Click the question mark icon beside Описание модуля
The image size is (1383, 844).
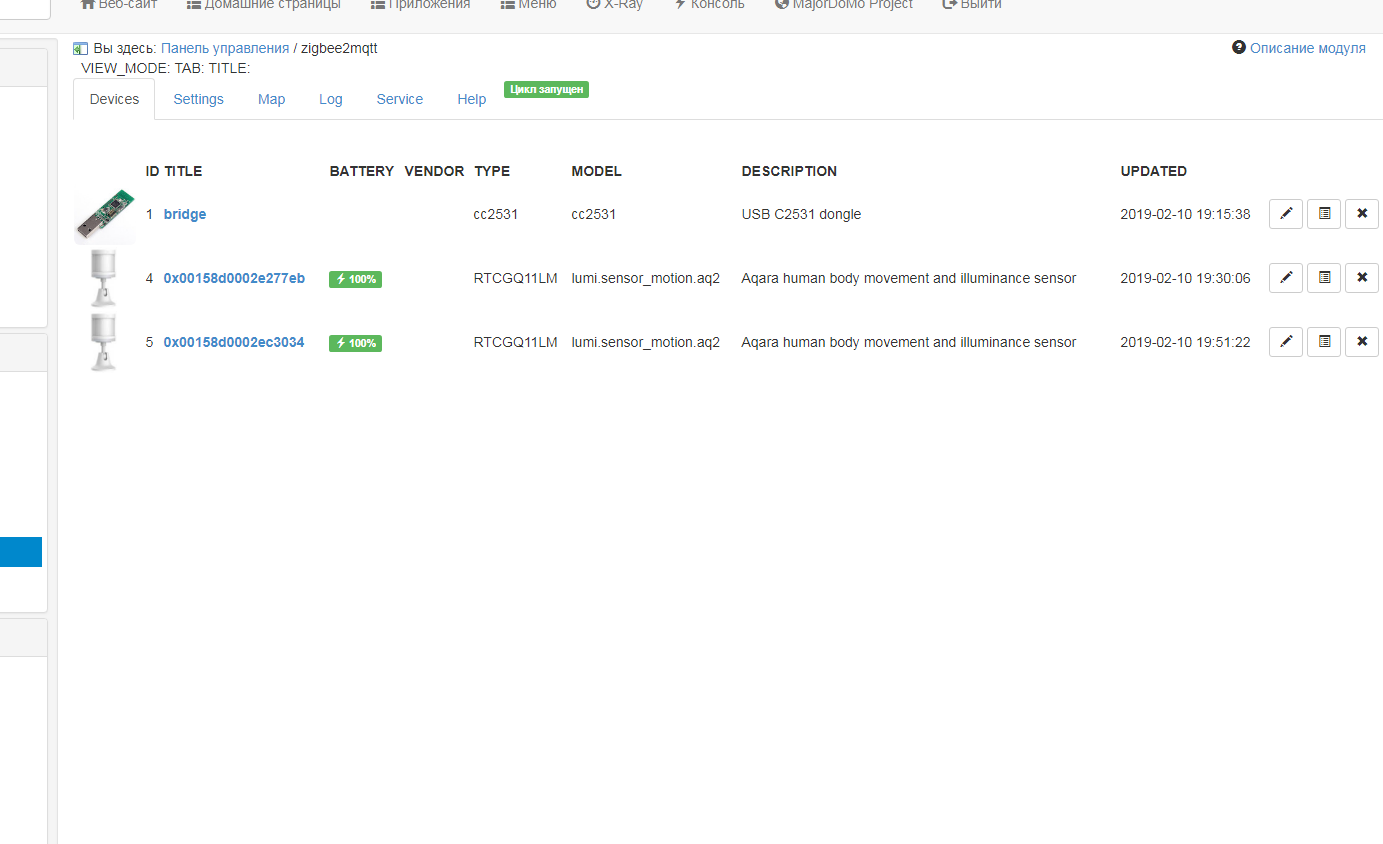click(x=1239, y=48)
